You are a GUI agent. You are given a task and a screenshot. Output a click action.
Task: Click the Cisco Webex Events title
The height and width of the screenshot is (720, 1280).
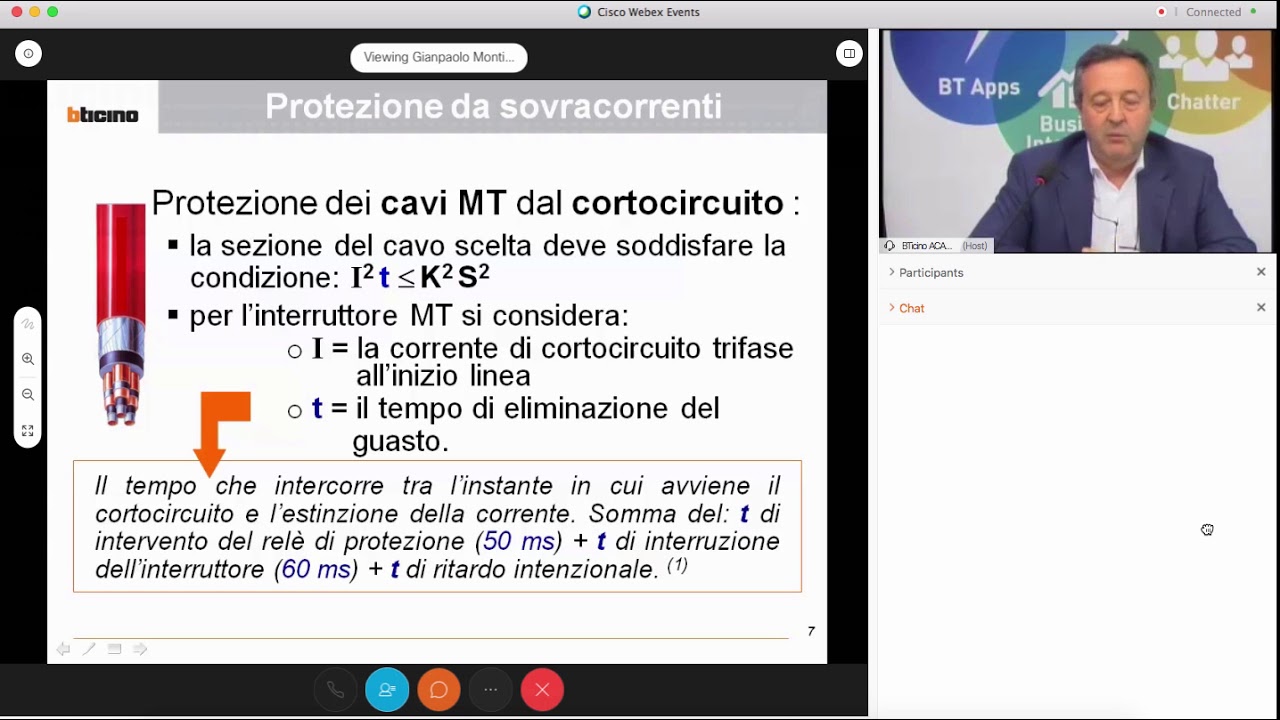click(x=648, y=12)
